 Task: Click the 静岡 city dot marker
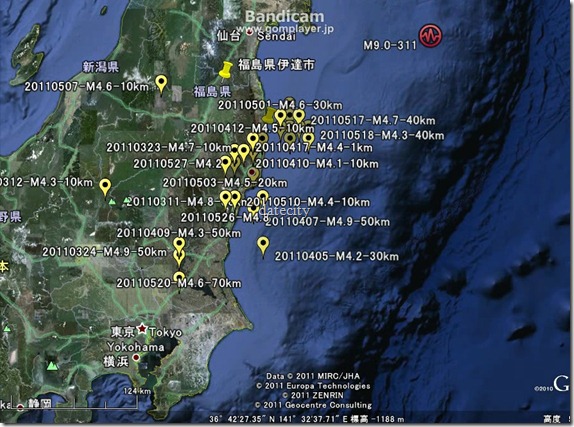20,407
